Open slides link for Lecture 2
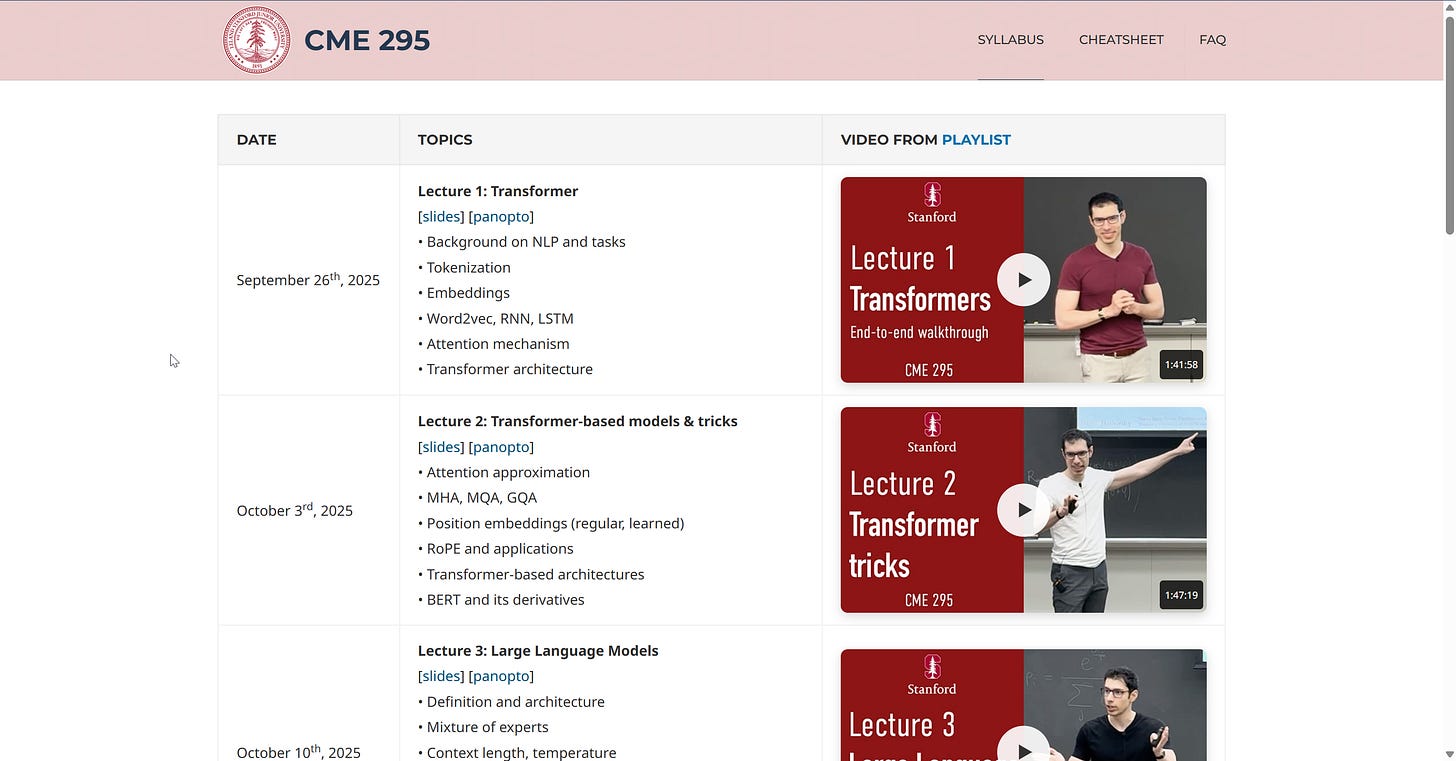 point(441,447)
